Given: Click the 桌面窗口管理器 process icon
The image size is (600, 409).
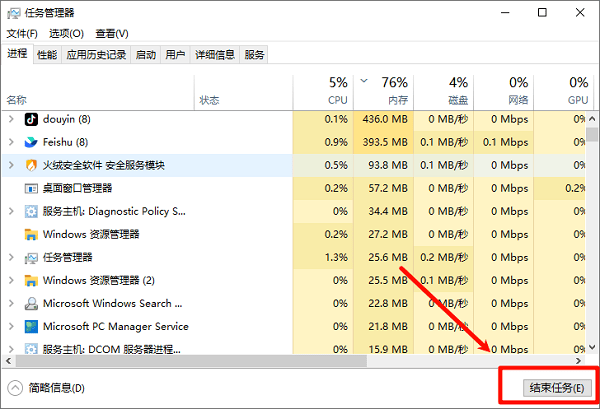Looking at the screenshot, I should tap(31, 188).
